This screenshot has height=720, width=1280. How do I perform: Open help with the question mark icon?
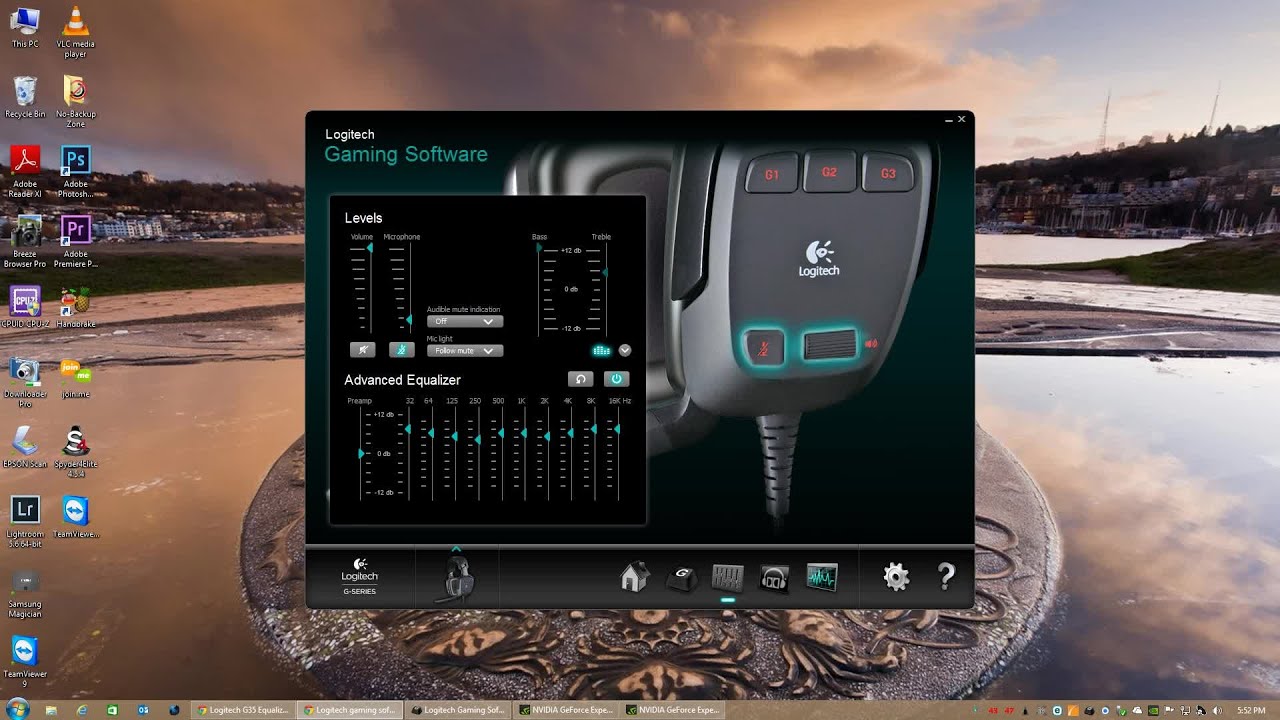click(x=946, y=576)
